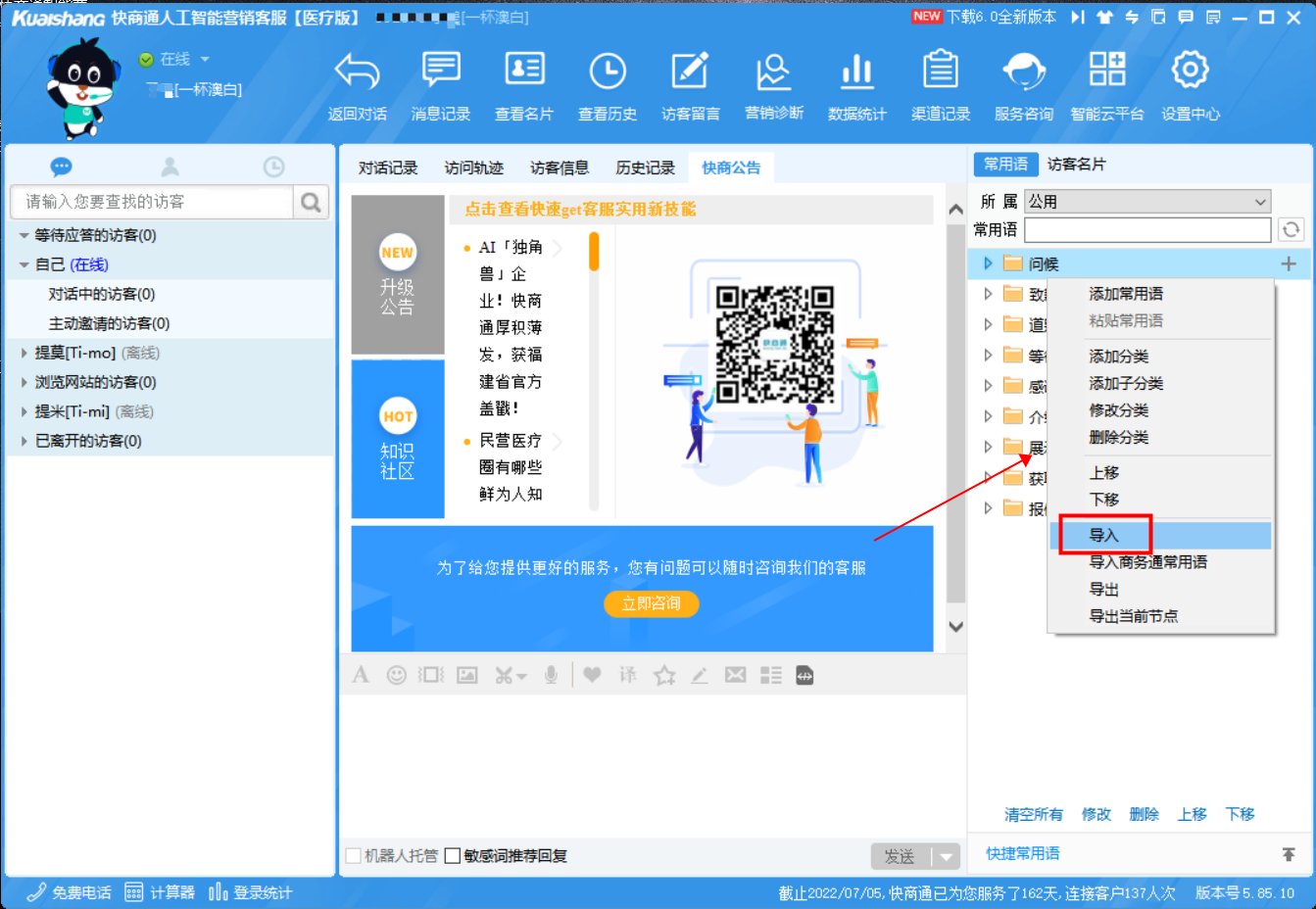Viewport: 1316px width, 909px height.
Task: Click the star favorite icon
Action: 664,675
